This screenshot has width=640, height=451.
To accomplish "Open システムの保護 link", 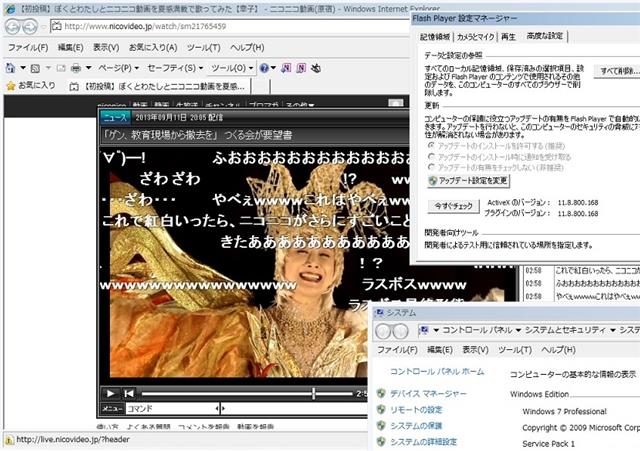I will (416, 426).
